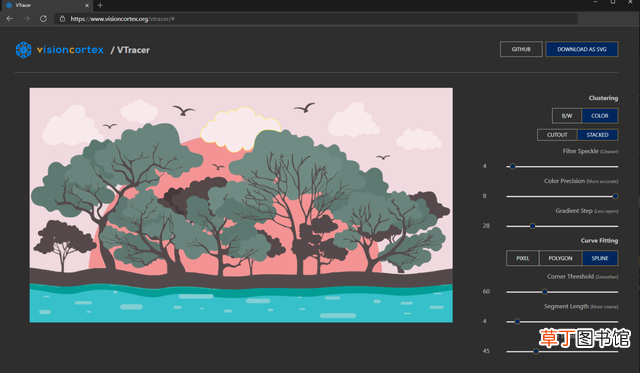Screen dimensions: 640x373
Task: Click the address bar URL field
Action: point(316,19)
